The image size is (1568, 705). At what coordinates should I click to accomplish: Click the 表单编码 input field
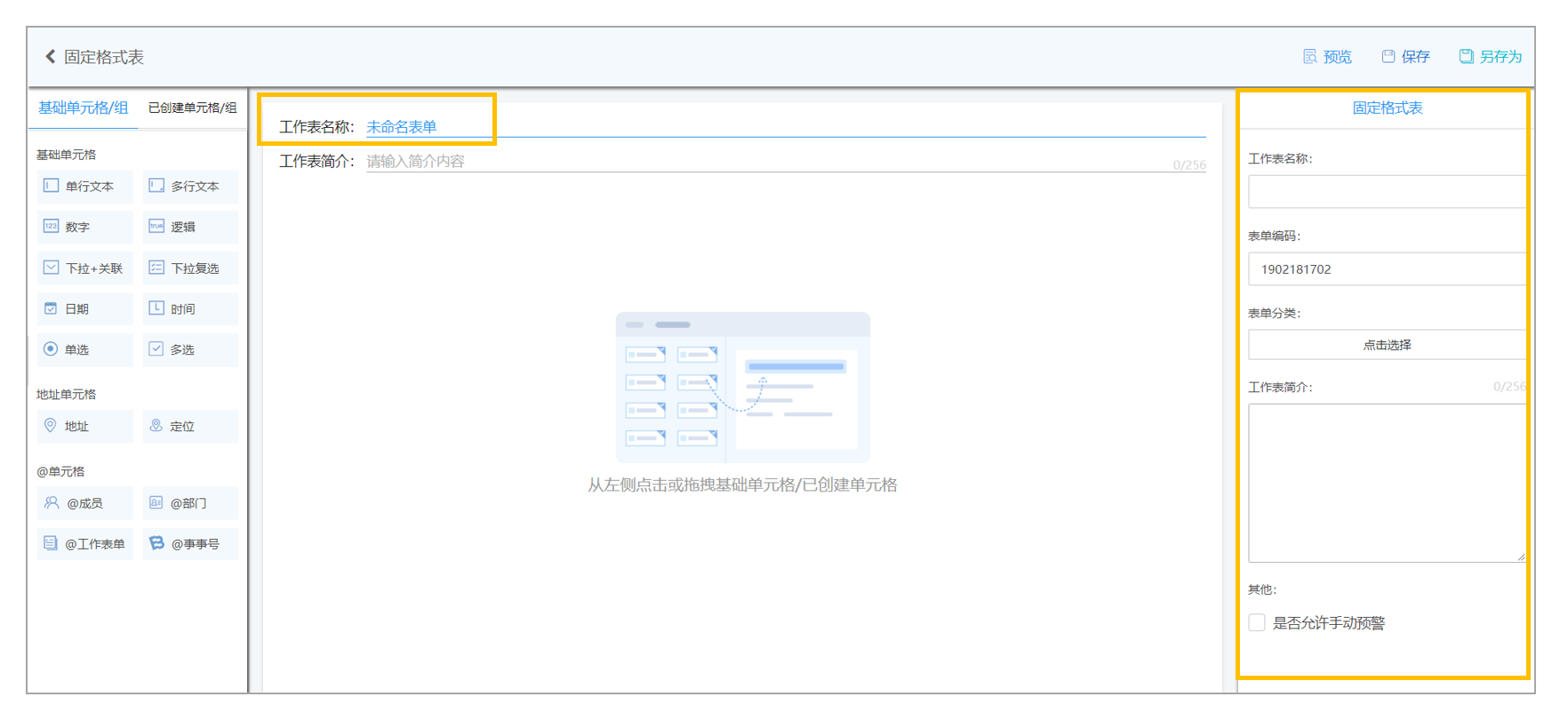pyautogui.click(x=1387, y=268)
